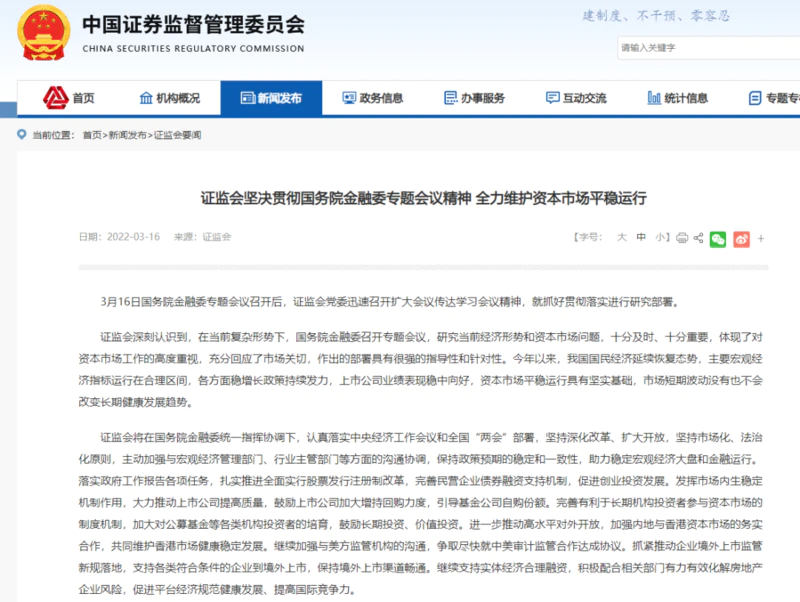Click the paragraph starting 证监会将在国务院金融委

tap(420, 513)
